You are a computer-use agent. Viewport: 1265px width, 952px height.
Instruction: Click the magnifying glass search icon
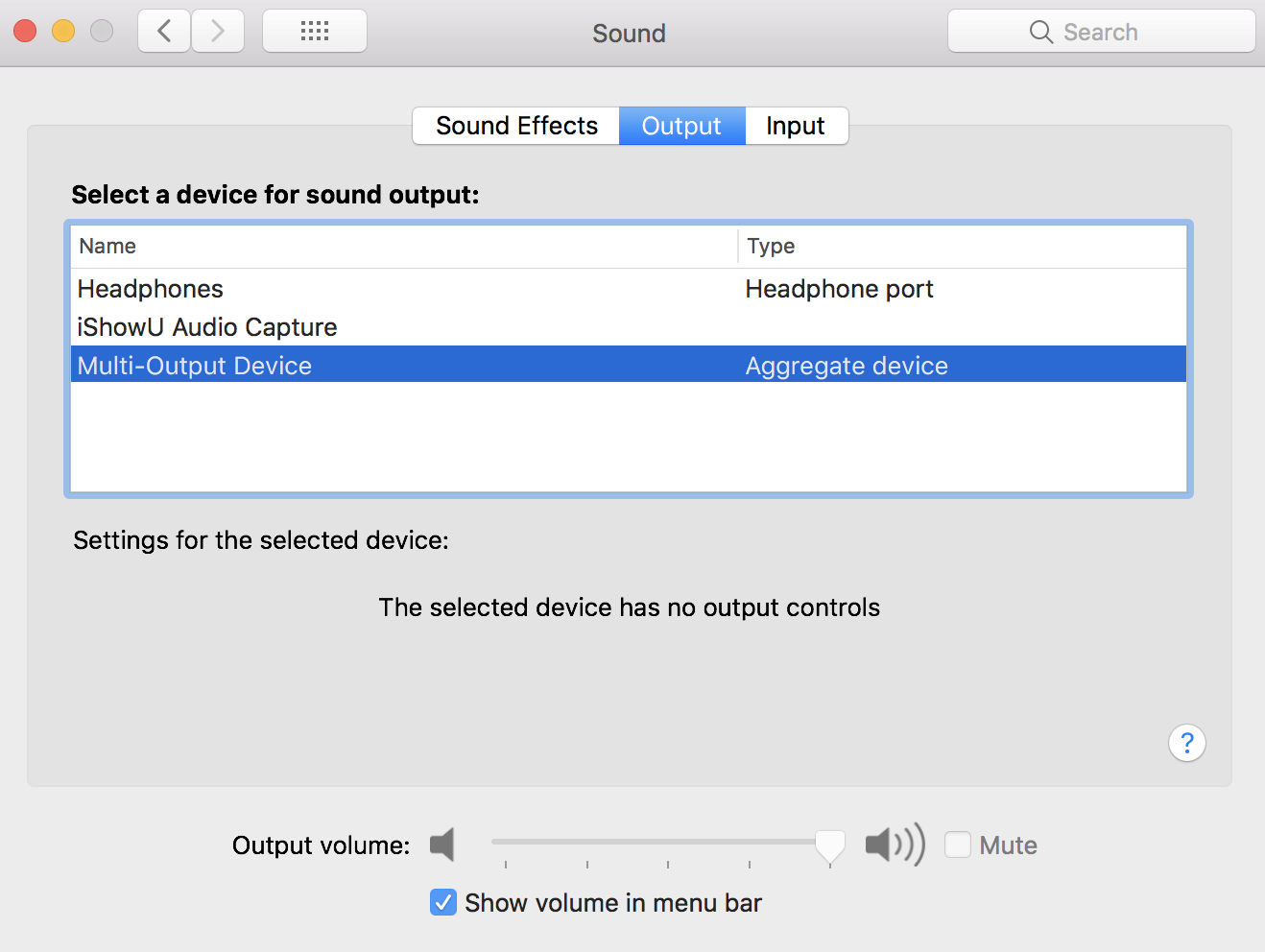click(1040, 32)
